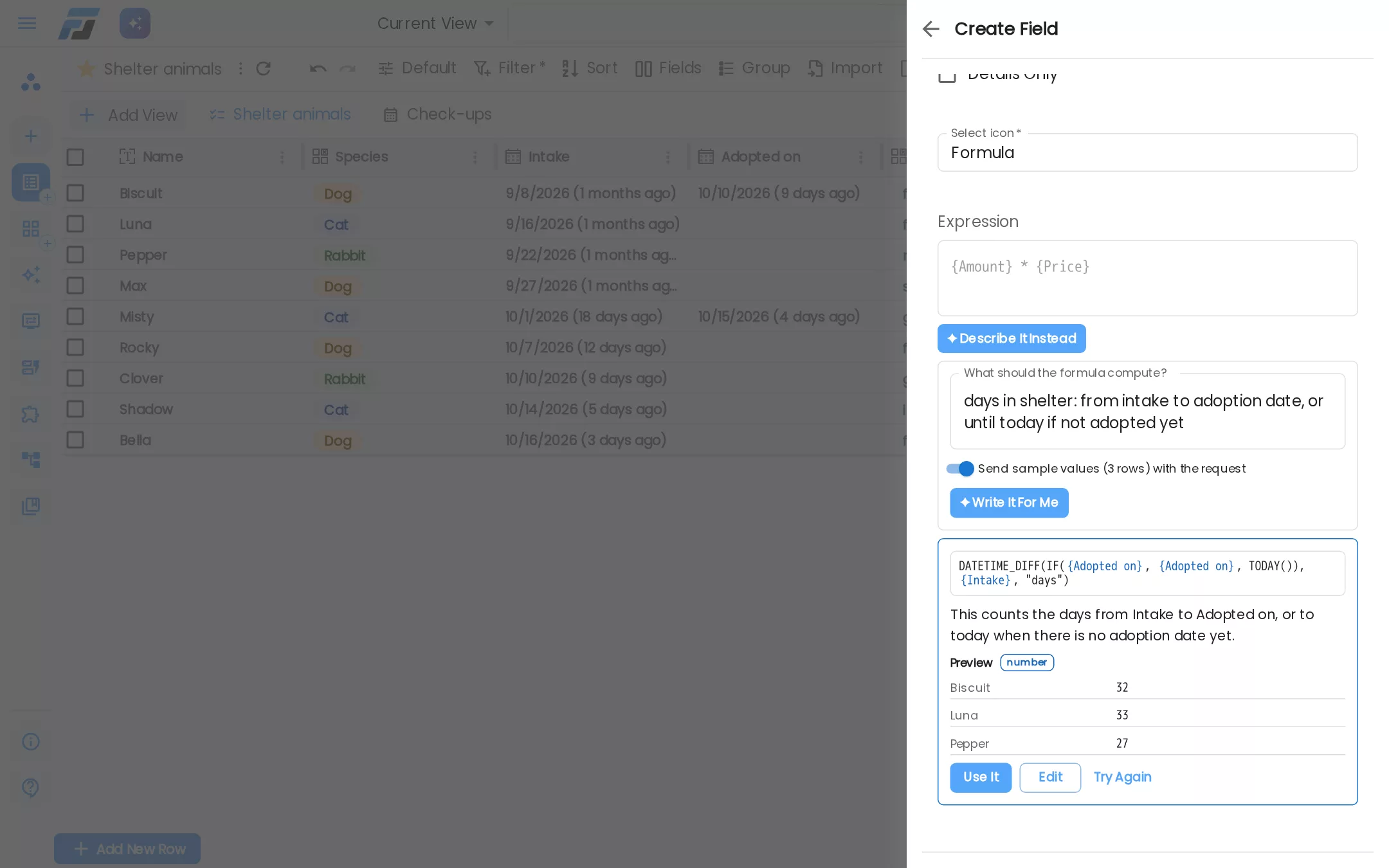Open the Filter options
1389x868 pixels.
pos(509,68)
